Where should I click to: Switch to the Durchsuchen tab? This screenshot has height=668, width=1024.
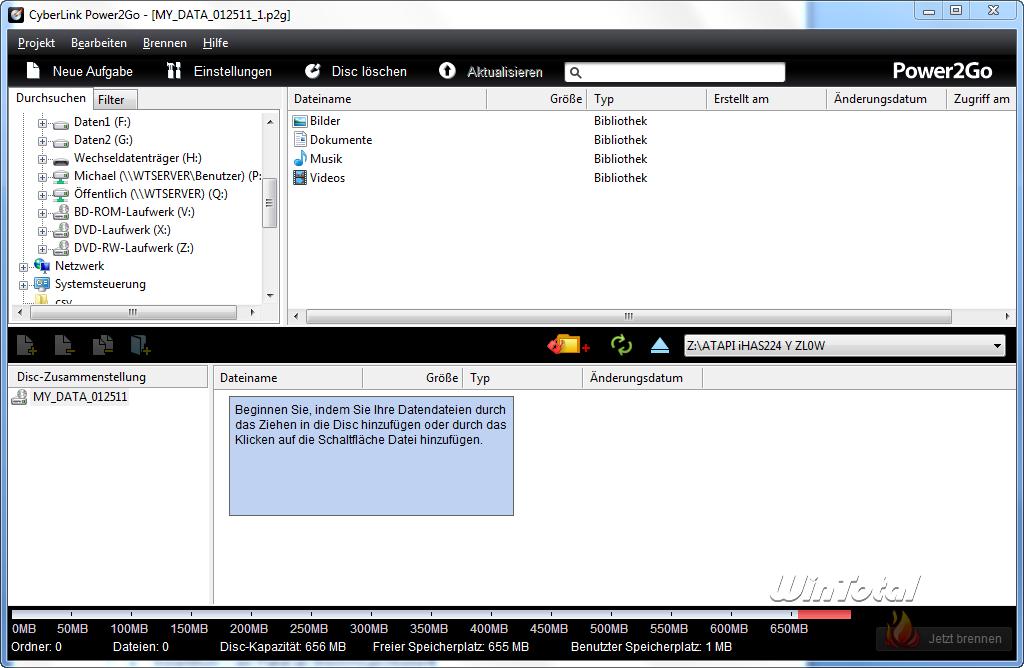(x=50, y=98)
